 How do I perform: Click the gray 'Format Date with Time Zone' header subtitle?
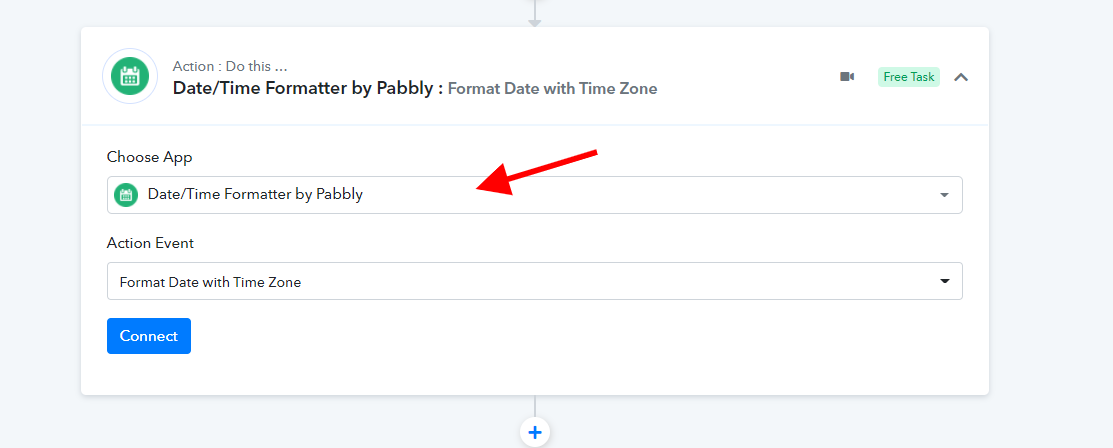pos(552,89)
